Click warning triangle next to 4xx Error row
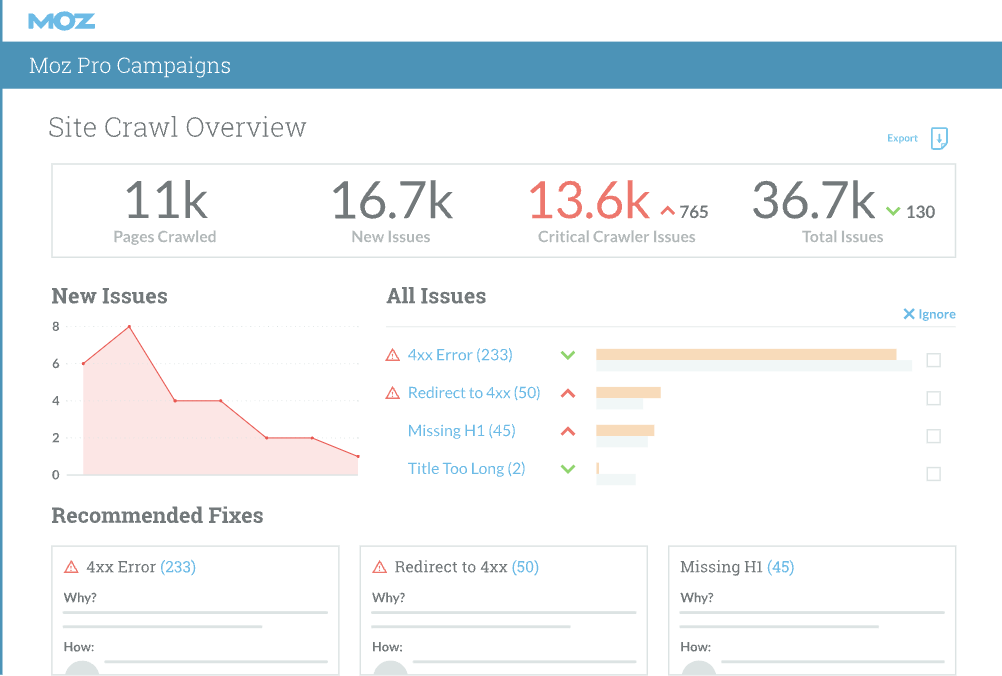1002x676 pixels. pos(393,355)
